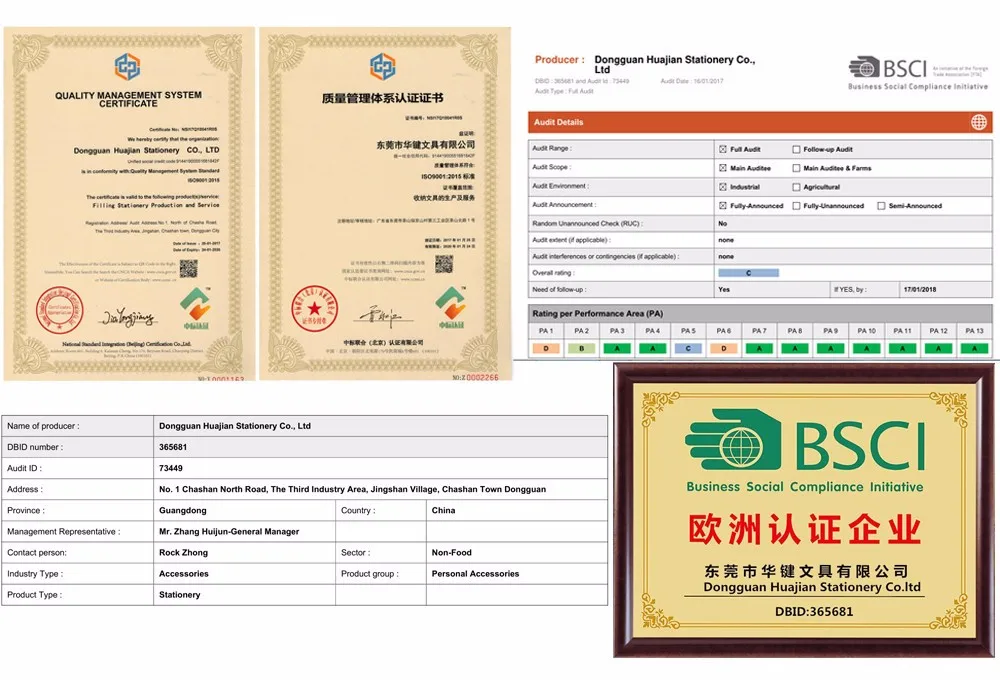Click the DBID number value 365681 in table

tap(173, 447)
